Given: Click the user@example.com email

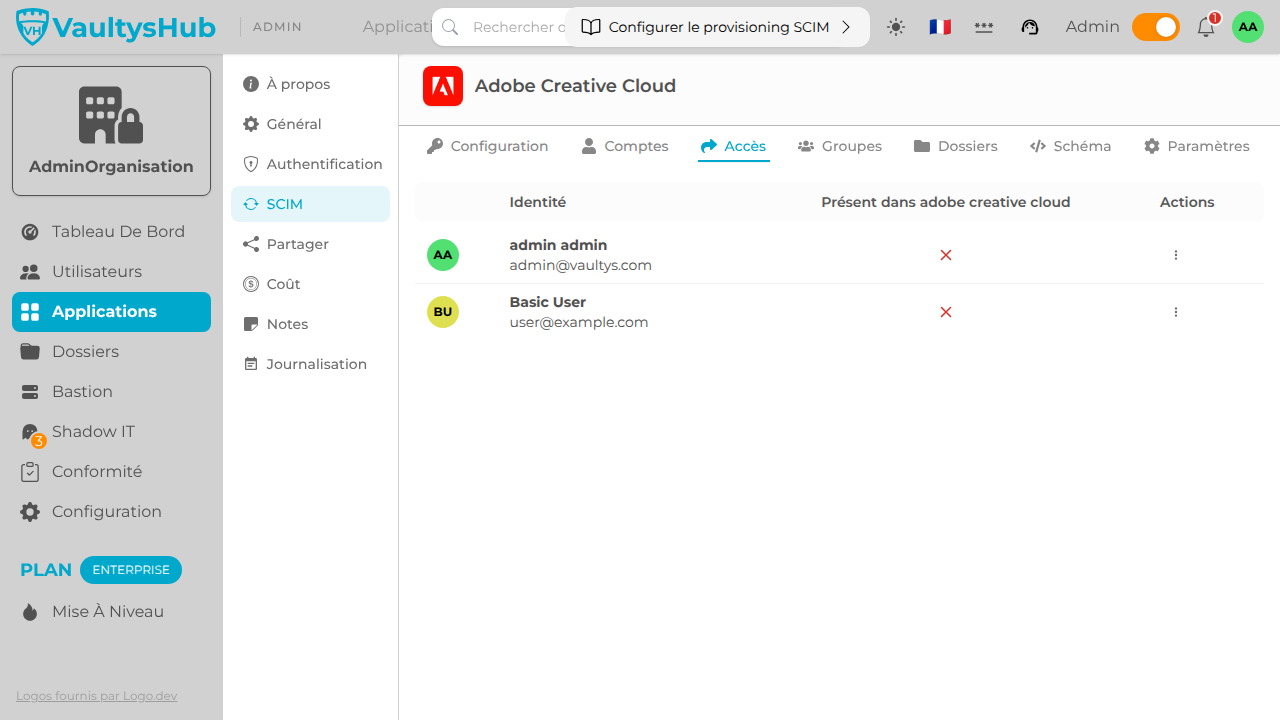Looking at the screenshot, I should click(x=579, y=322).
